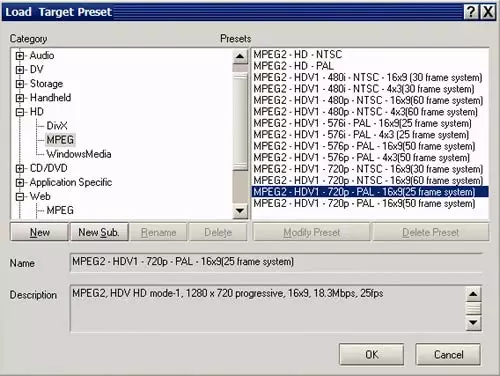Viewport: 500px width, 376px height.
Task: Choose the HDV1 720p PAL 50 frame preset
Action: 364,203
